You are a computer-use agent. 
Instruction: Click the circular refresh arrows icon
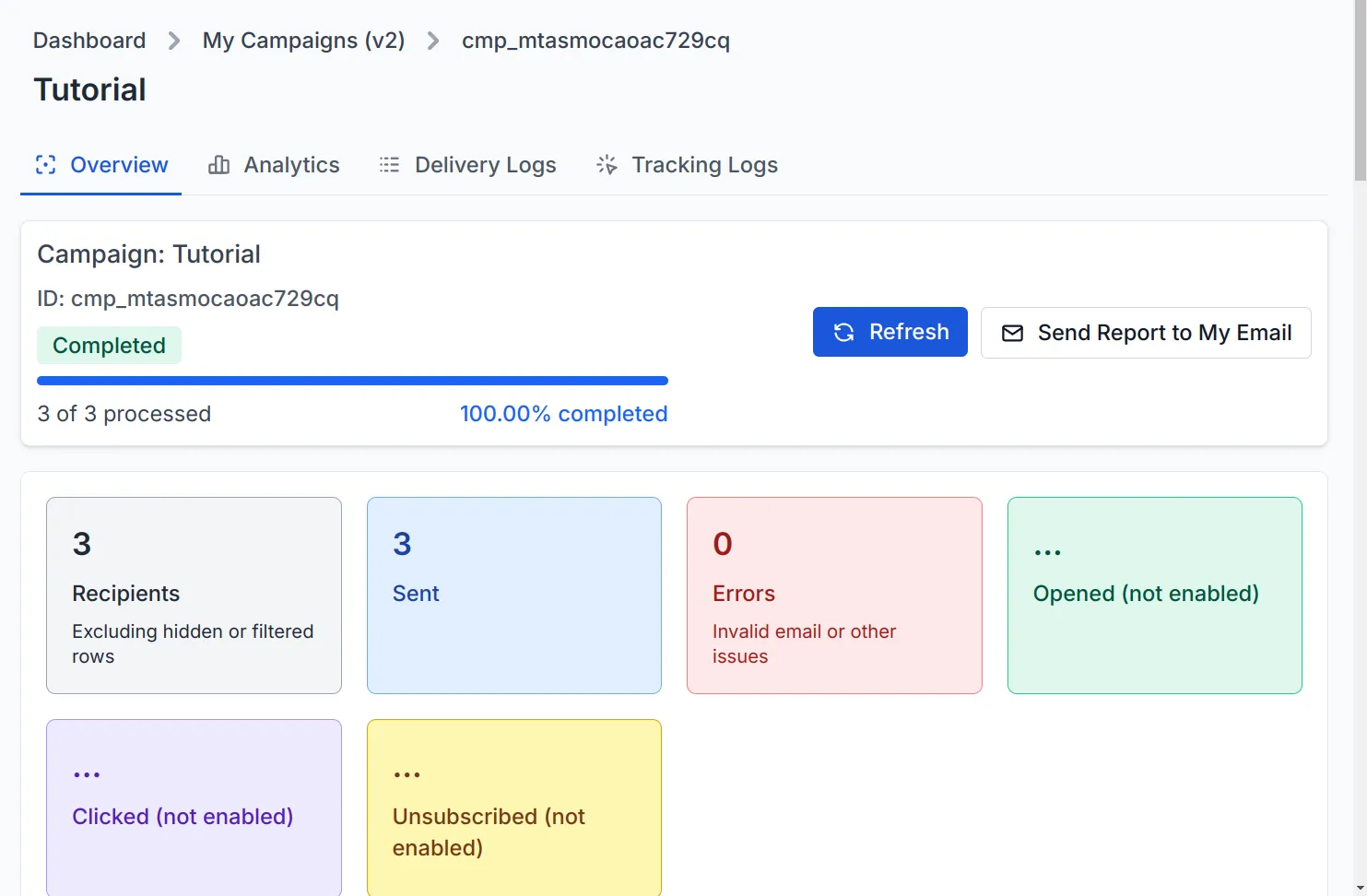[843, 332]
